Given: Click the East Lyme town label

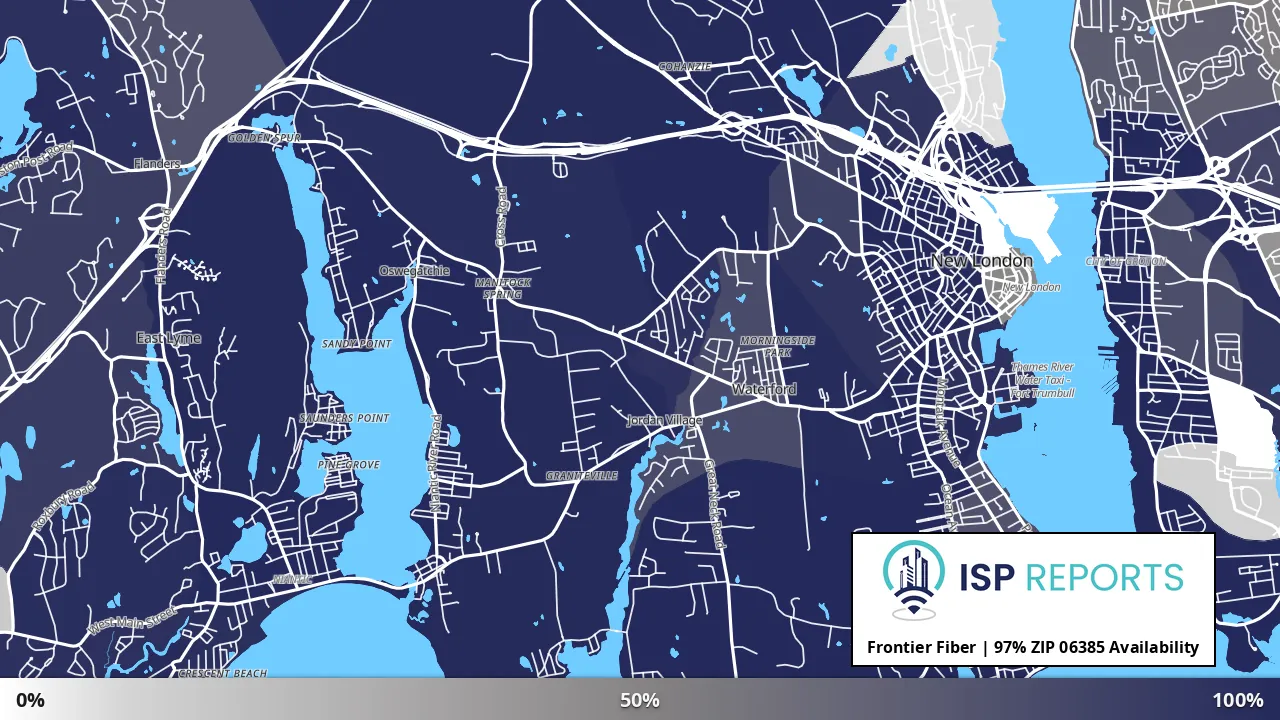Looking at the screenshot, I should 168,338.
